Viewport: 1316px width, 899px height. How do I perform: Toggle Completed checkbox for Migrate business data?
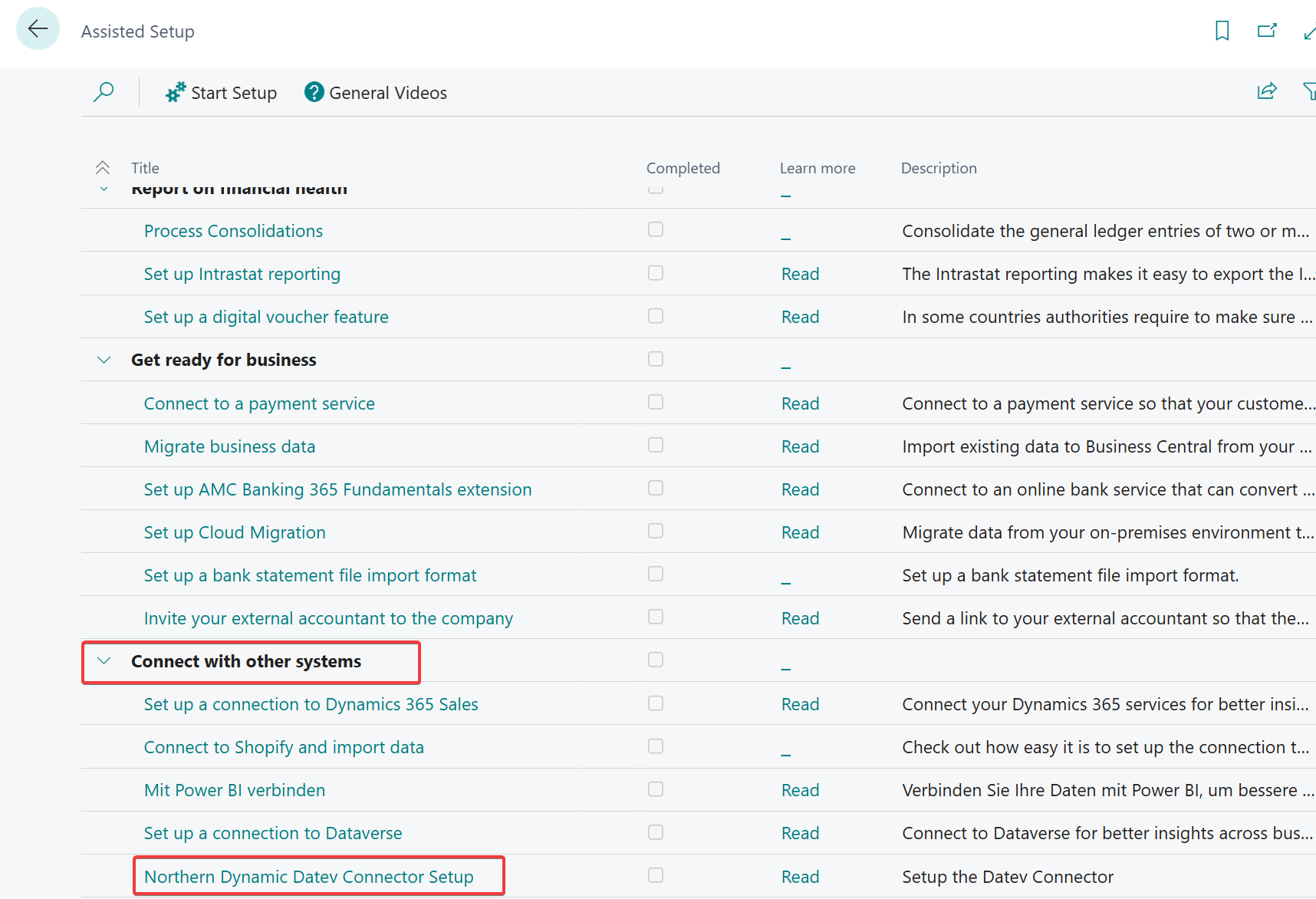tap(655, 445)
